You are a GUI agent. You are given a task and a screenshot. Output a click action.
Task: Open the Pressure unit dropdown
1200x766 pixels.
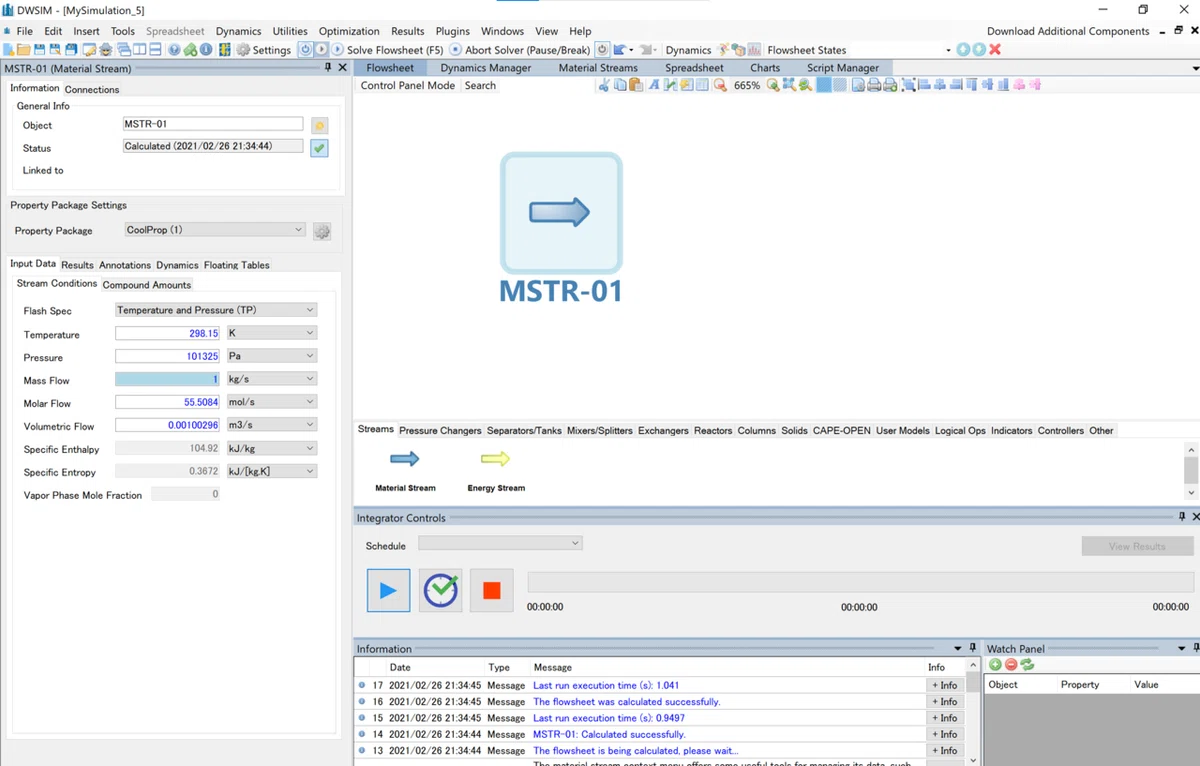(272, 356)
